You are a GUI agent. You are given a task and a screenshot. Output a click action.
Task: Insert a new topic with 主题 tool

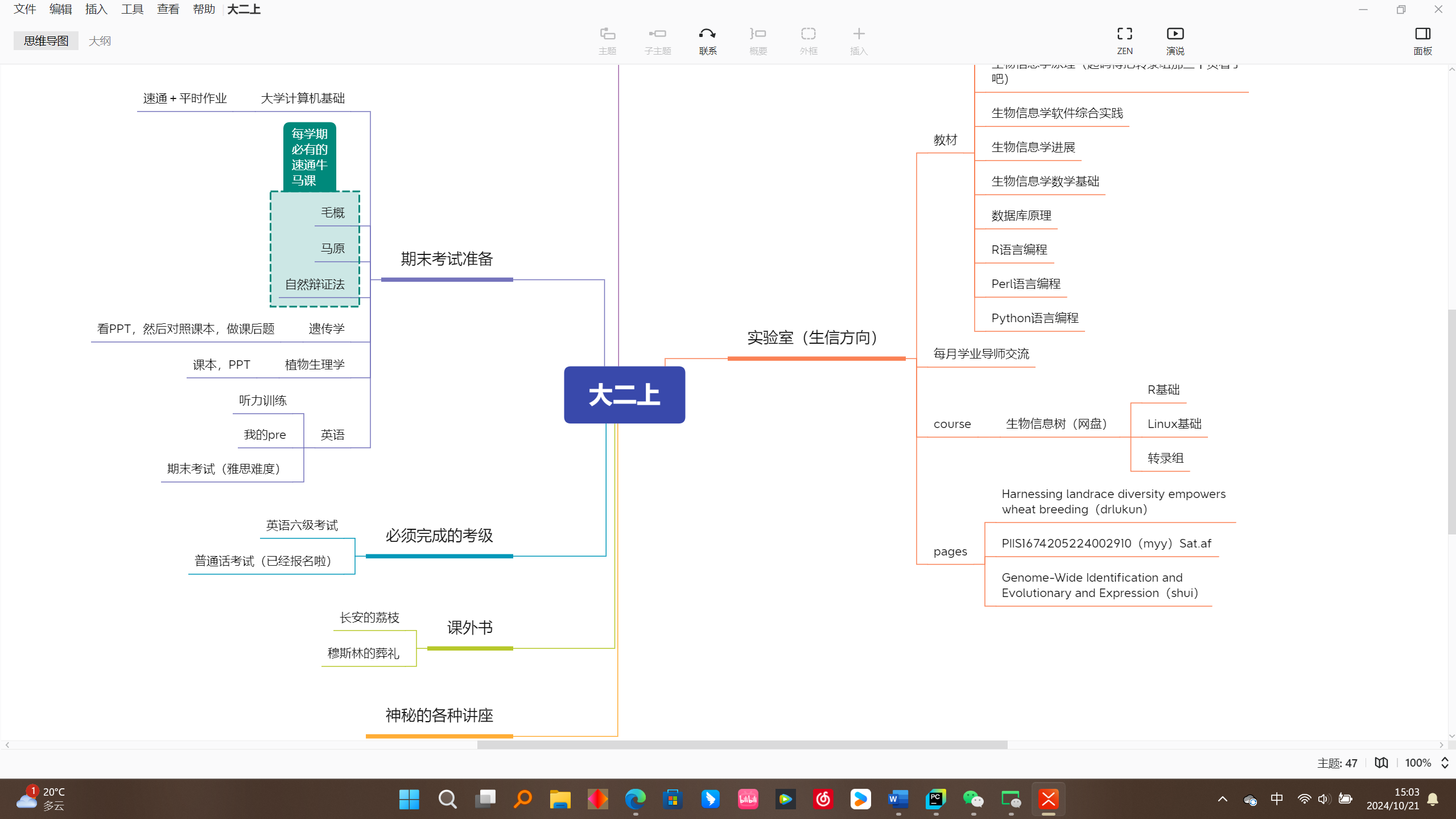coord(607,40)
